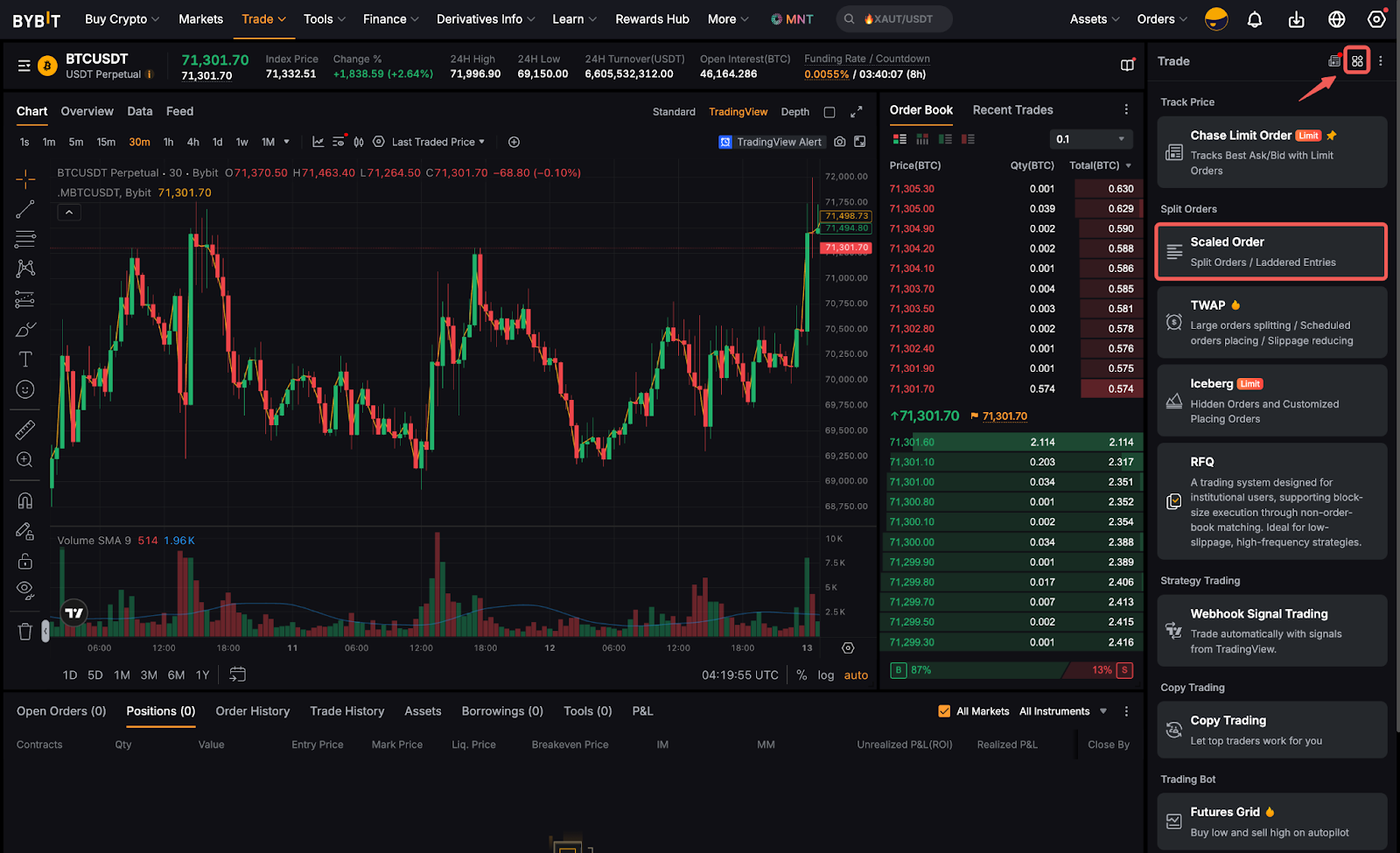Expand the Last Traded Price dropdown
The height and width of the screenshot is (853, 1400).
pos(437,142)
